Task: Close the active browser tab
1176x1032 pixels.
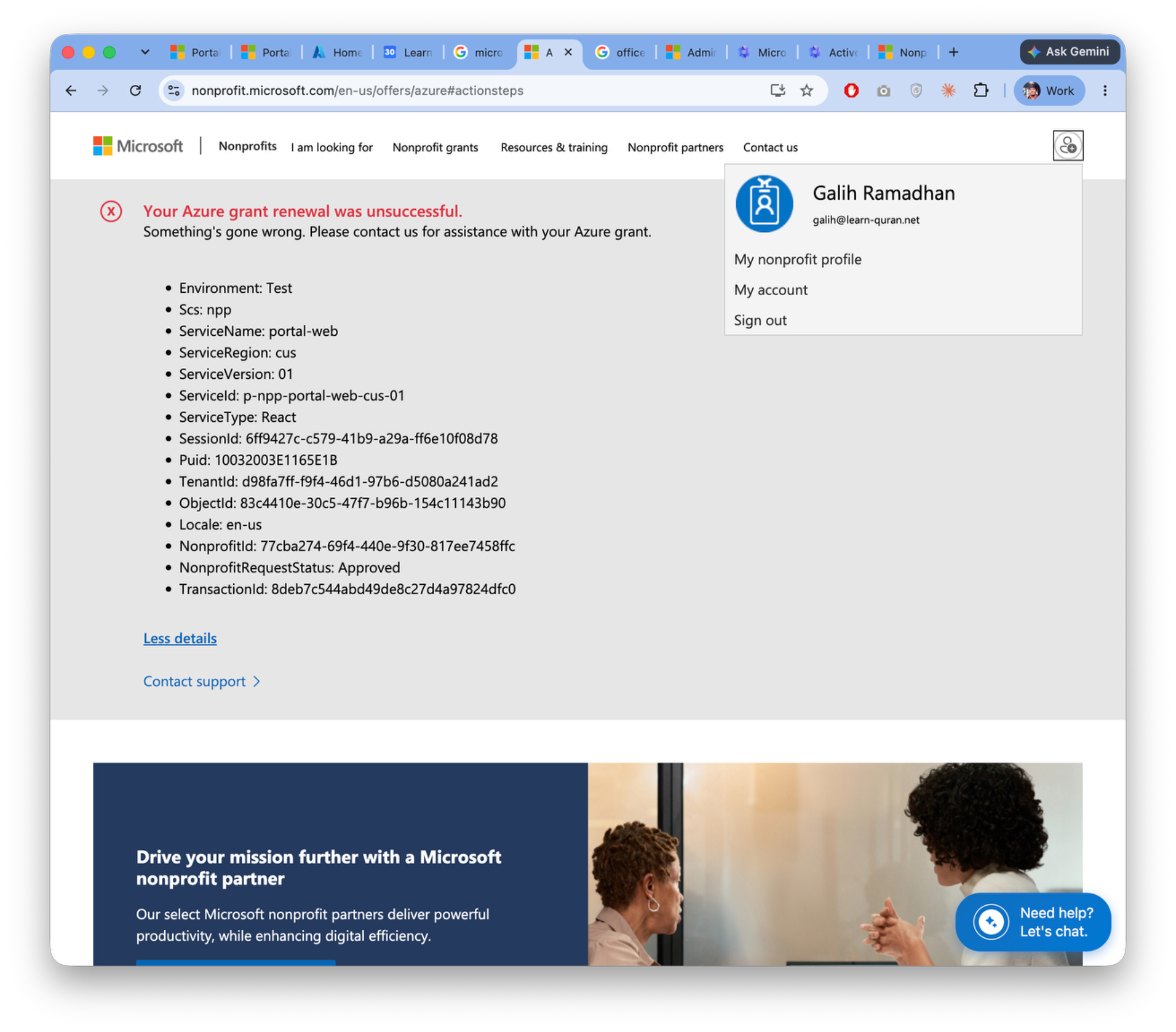Action: click(568, 52)
